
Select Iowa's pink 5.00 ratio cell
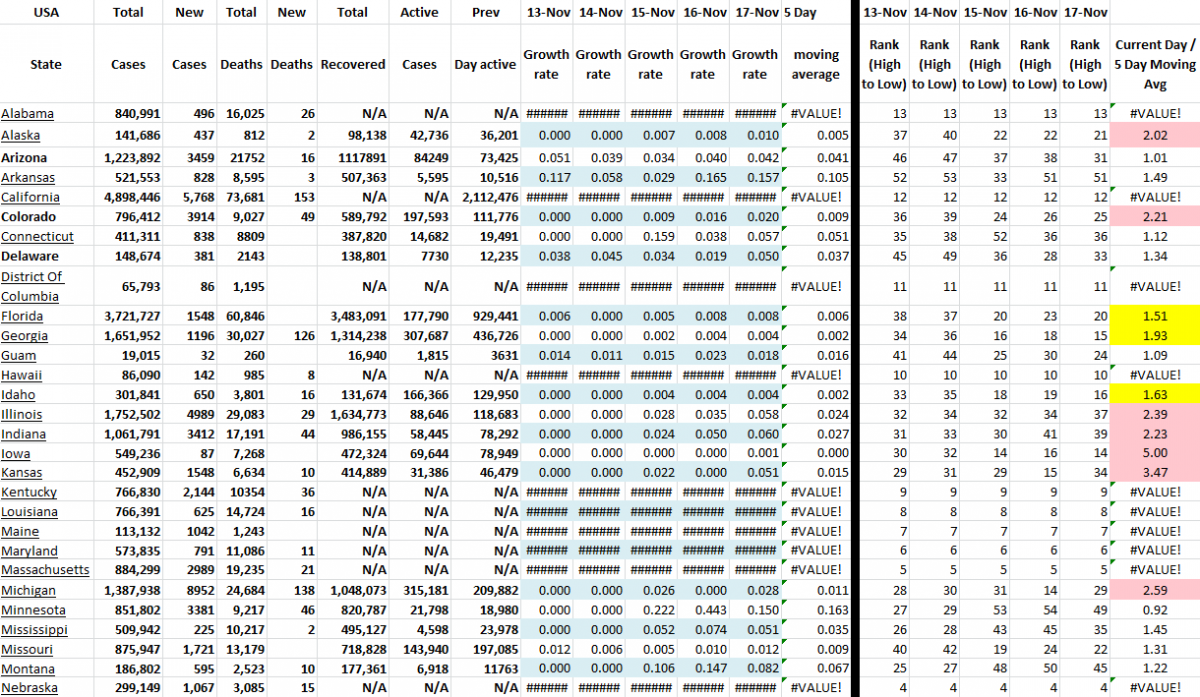(x=1156, y=453)
